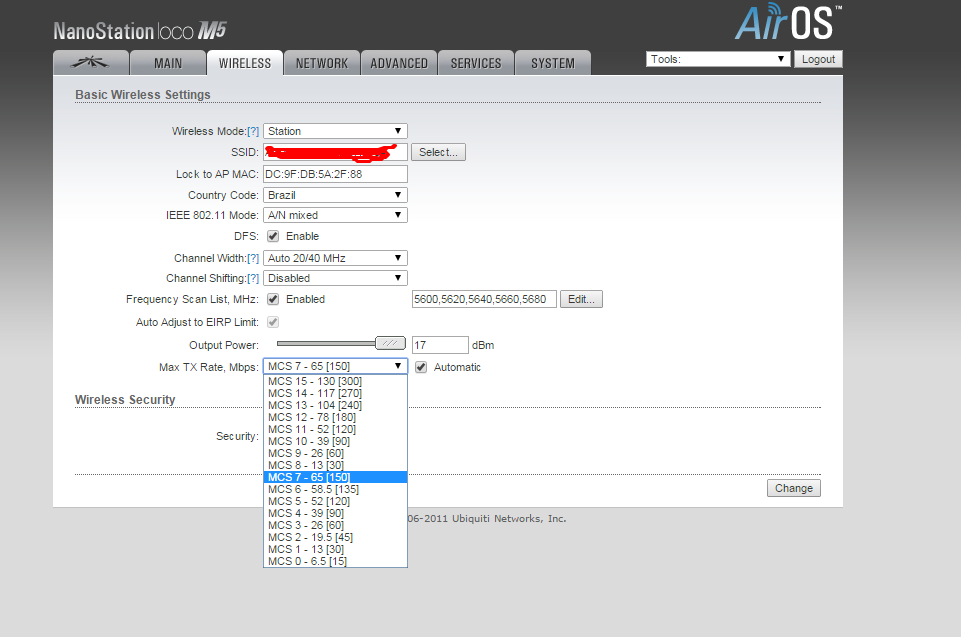
Task: Click the Auto Adjust to EIRP Limit checkbox
Action: pyautogui.click(x=273, y=322)
